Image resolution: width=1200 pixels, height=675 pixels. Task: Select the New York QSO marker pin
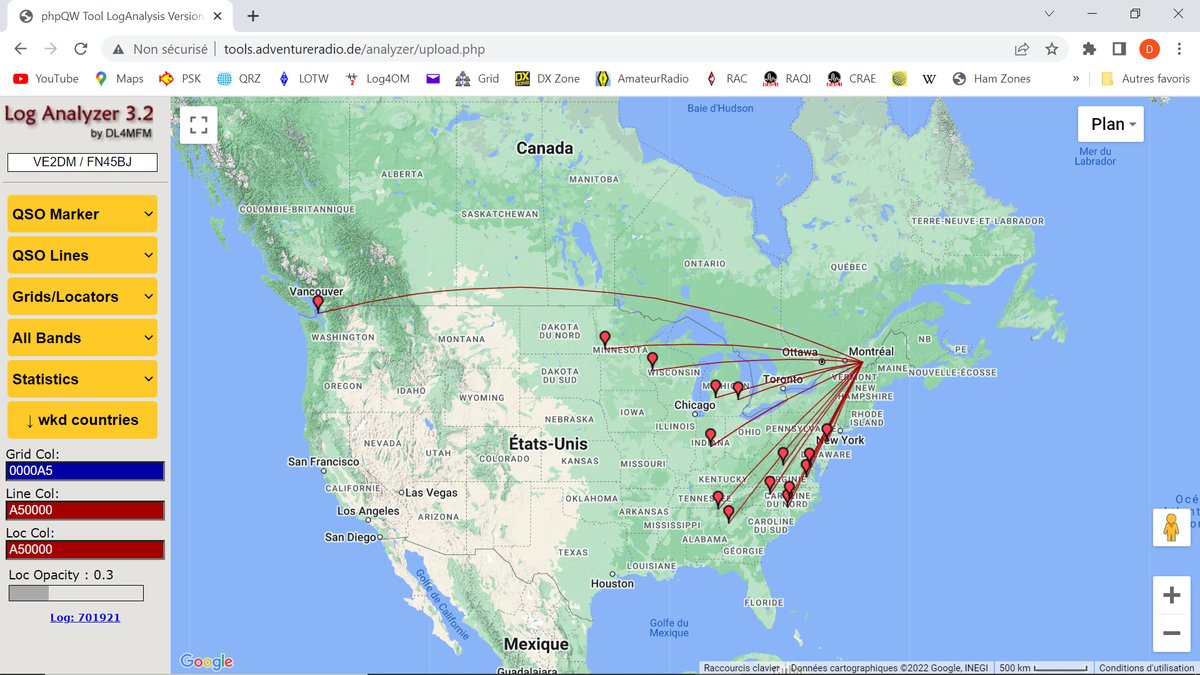(826, 431)
